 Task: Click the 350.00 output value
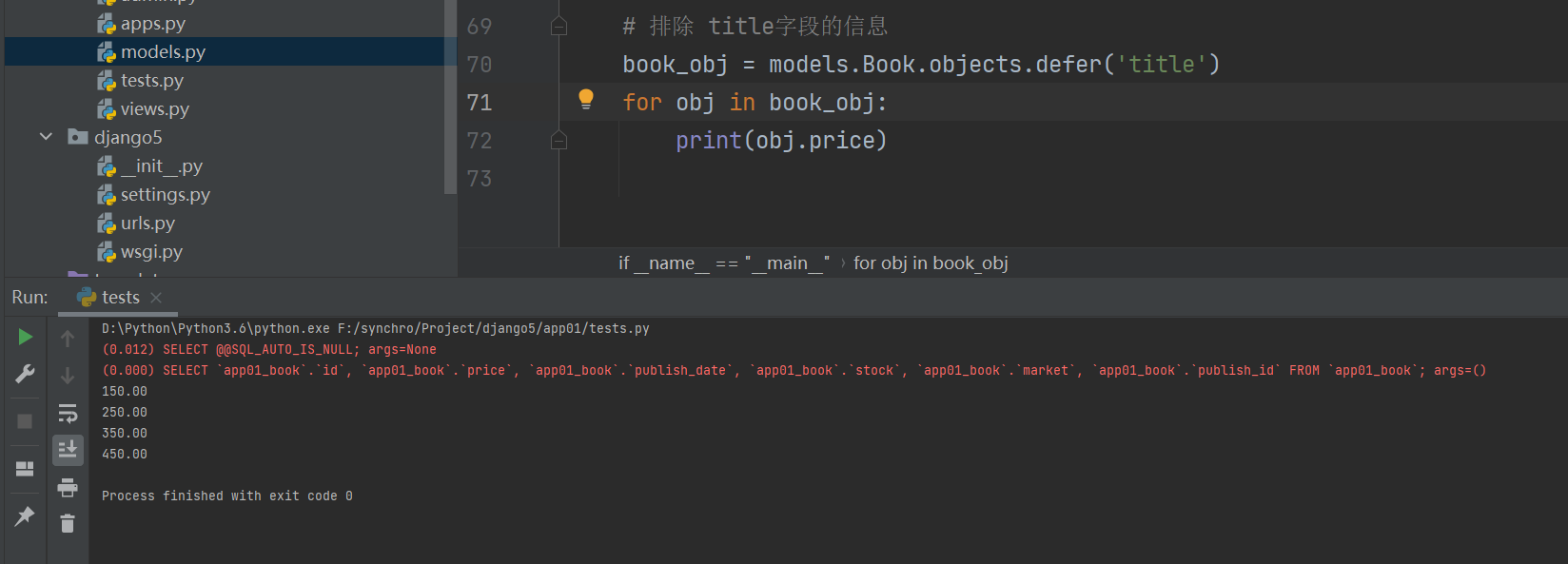[x=125, y=434]
